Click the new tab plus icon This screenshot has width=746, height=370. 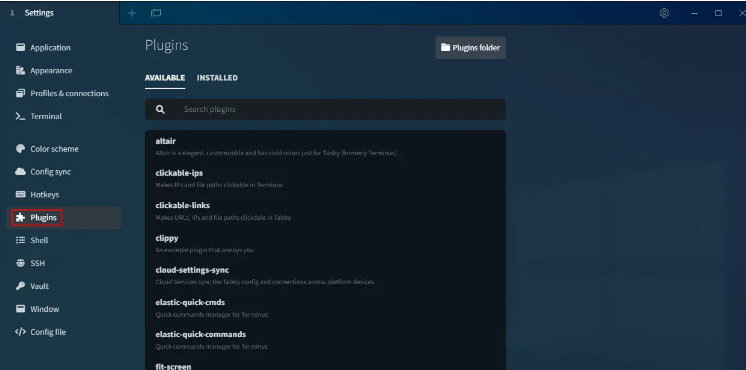click(132, 13)
